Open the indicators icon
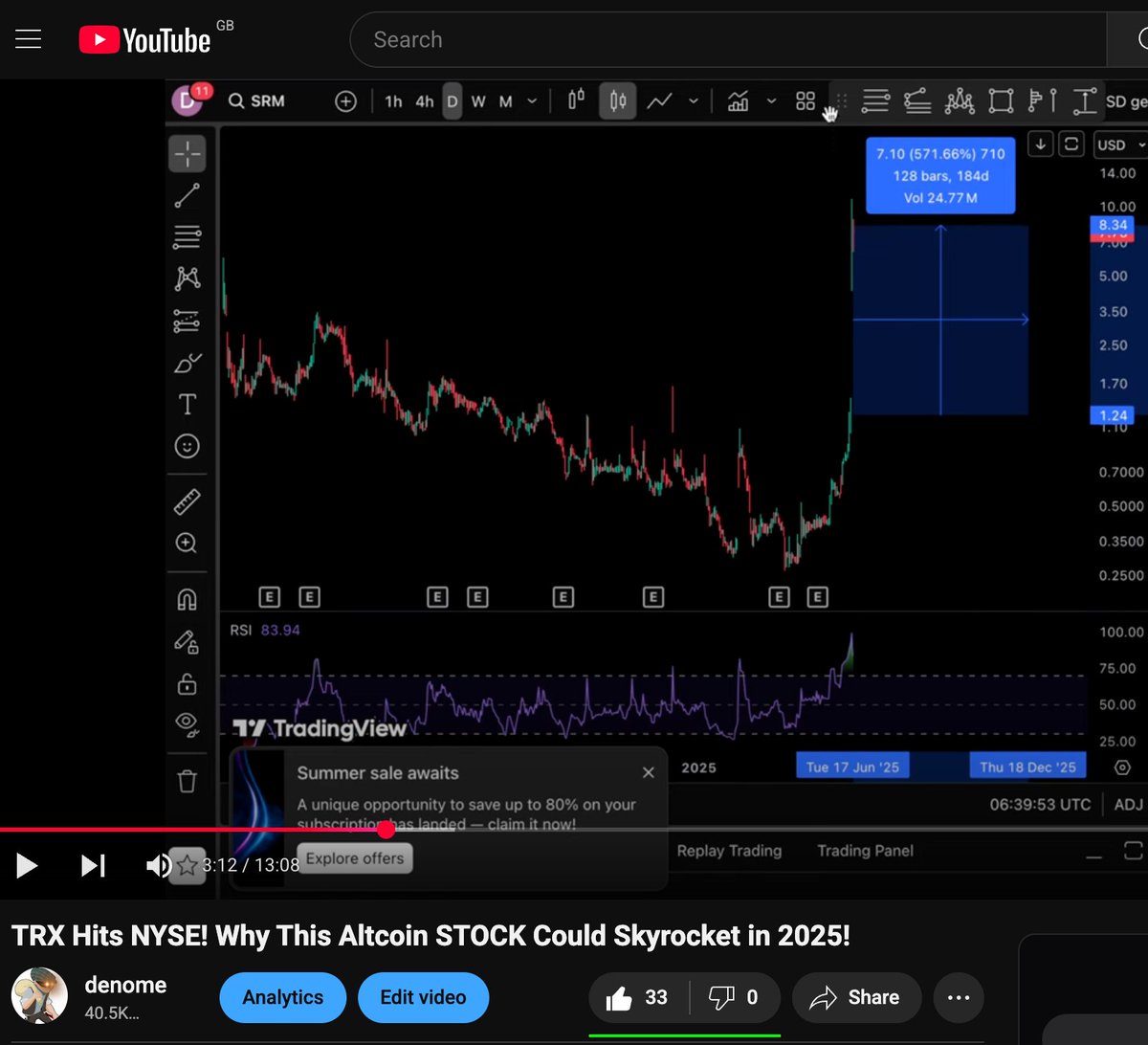 point(738,100)
